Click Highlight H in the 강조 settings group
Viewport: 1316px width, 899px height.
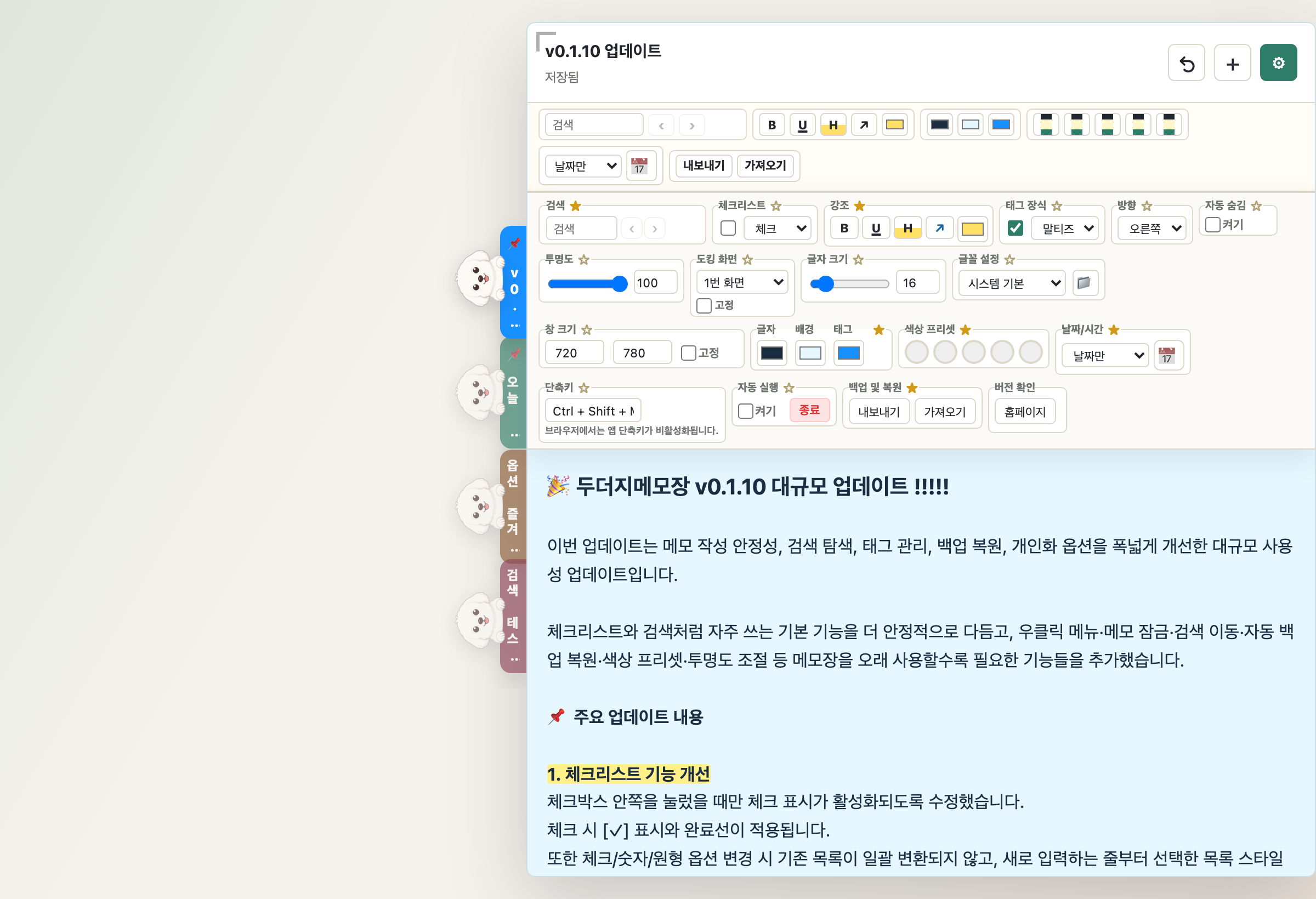[907, 228]
